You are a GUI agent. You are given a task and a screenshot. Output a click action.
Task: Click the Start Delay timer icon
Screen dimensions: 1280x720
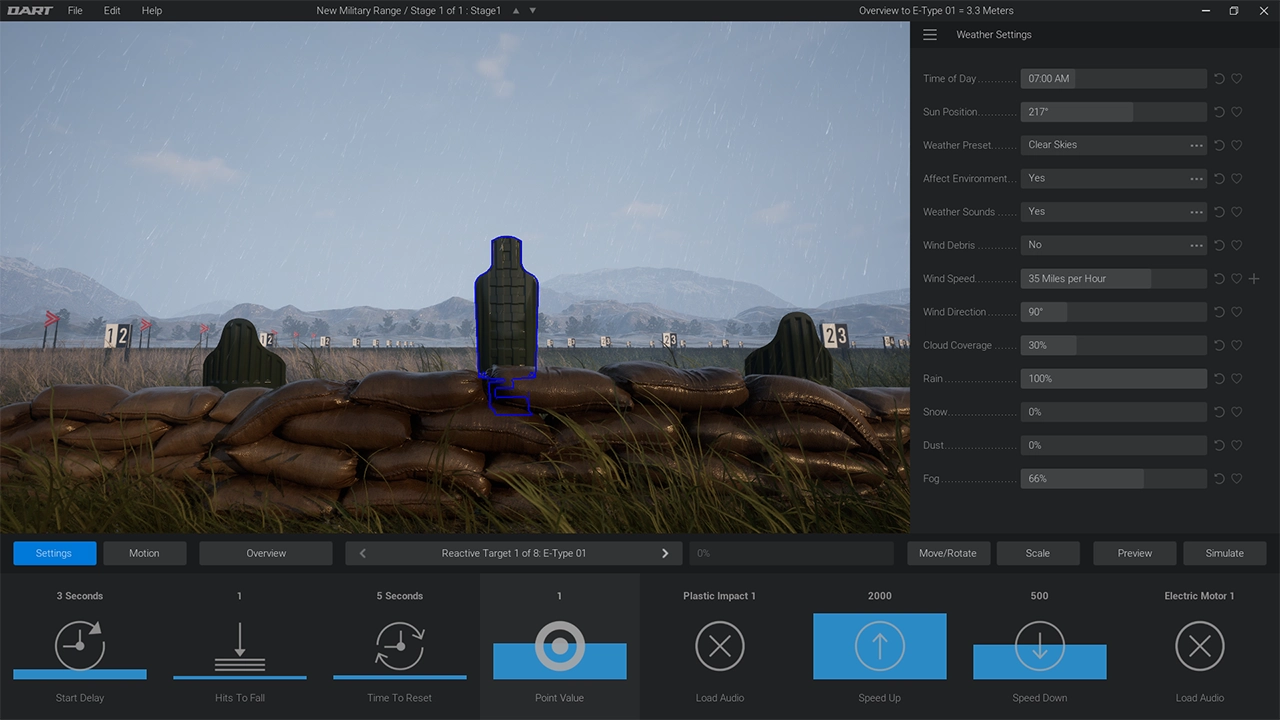(x=80, y=646)
